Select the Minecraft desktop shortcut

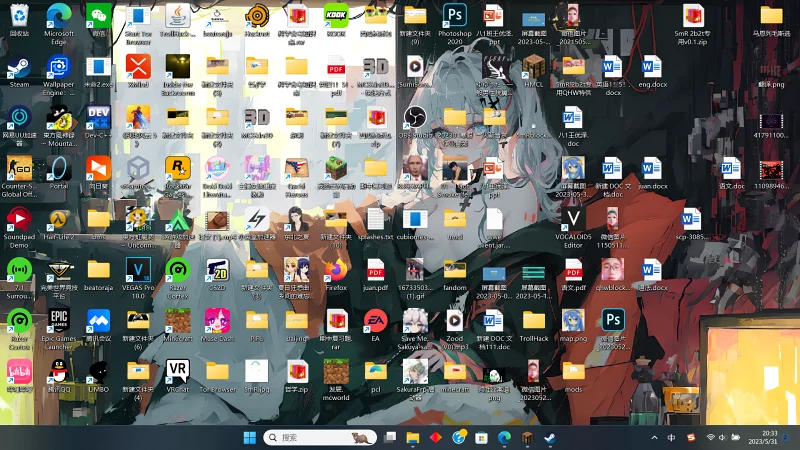[x=178, y=326]
